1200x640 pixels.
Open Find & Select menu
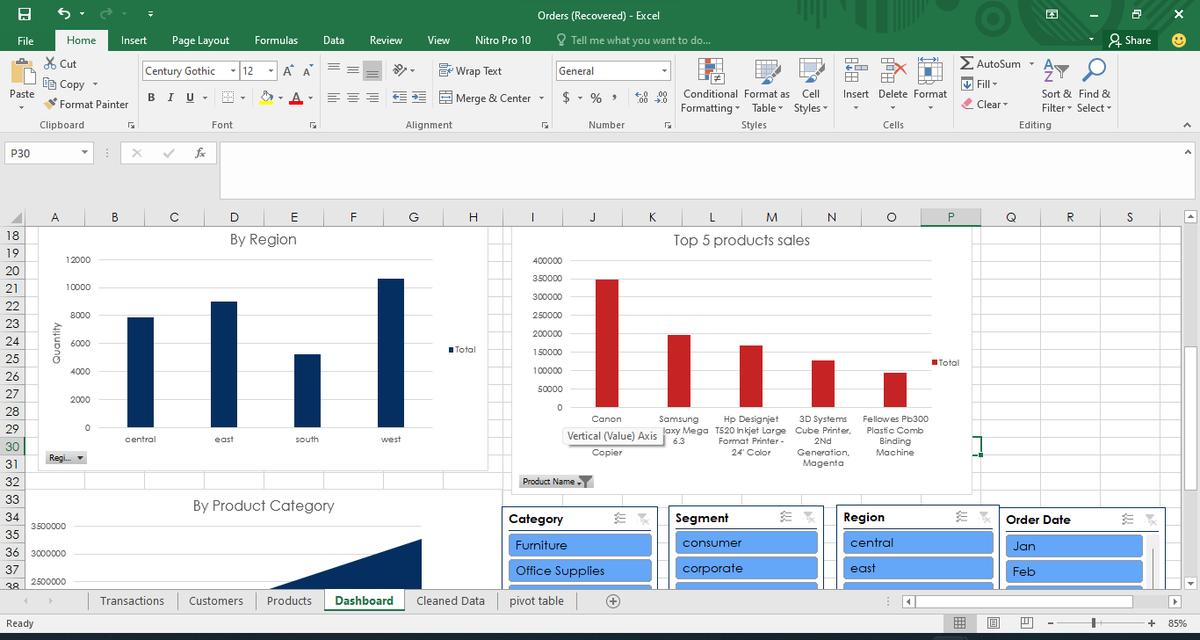tap(1094, 87)
